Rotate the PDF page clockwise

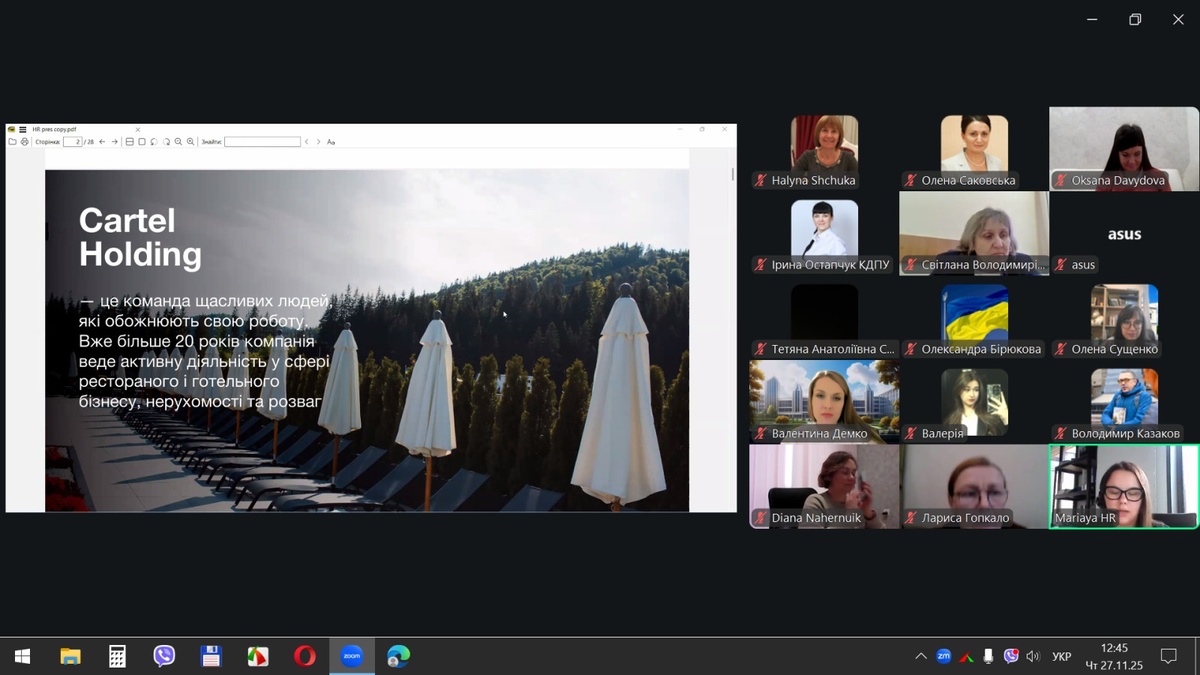166,142
